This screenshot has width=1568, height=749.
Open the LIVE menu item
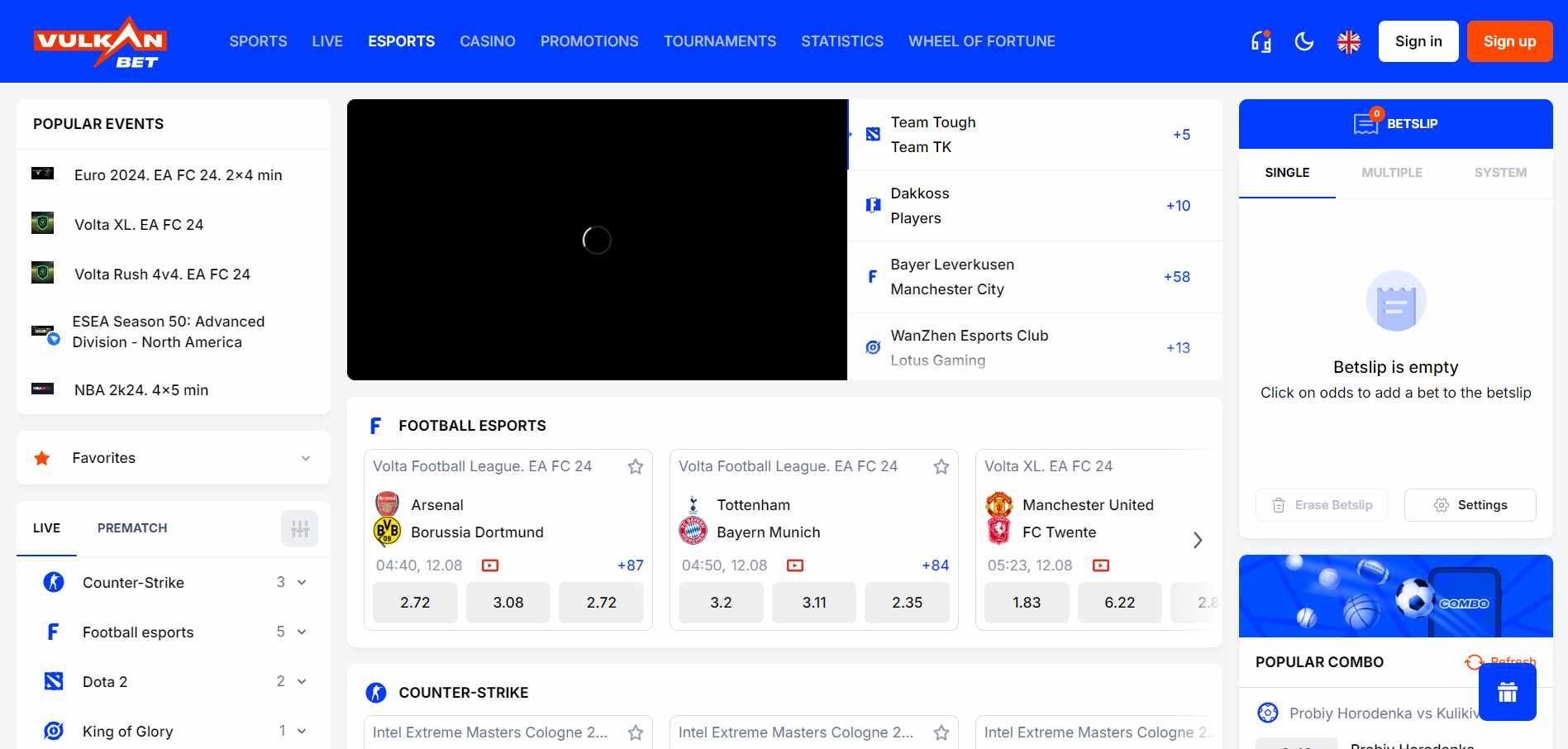coord(327,41)
